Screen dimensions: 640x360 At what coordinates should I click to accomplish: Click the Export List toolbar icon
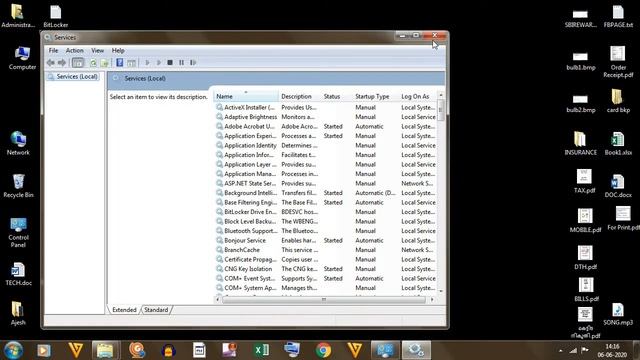[x=104, y=63]
